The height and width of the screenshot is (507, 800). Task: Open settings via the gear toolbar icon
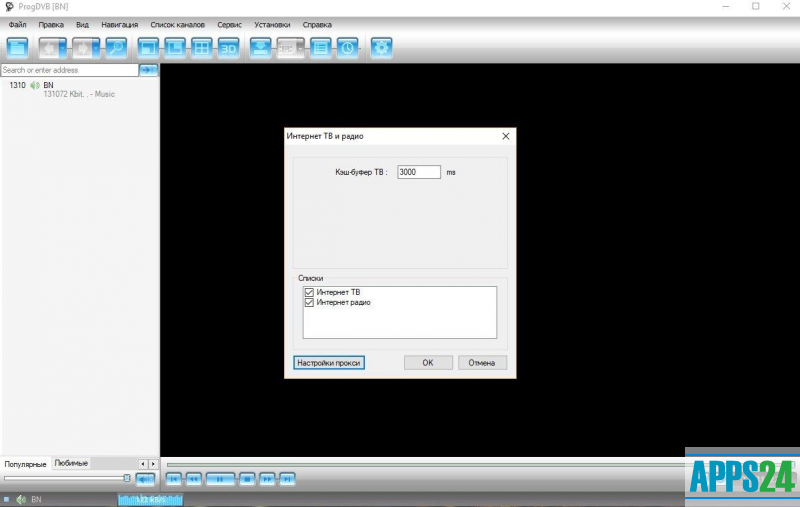pyautogui.click(x=381, y=47)
